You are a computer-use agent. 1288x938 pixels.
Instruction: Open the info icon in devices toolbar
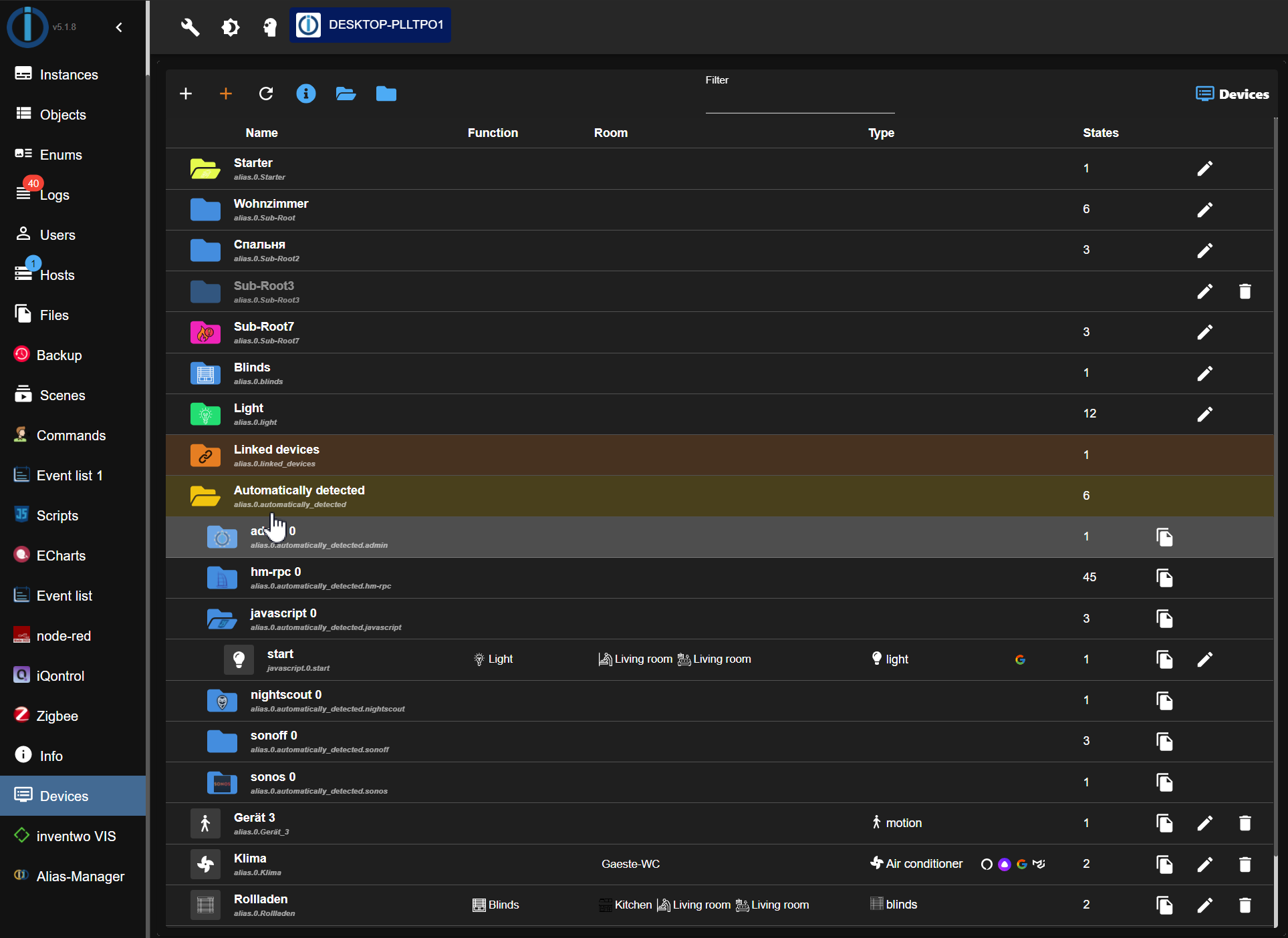coord(305,94)
